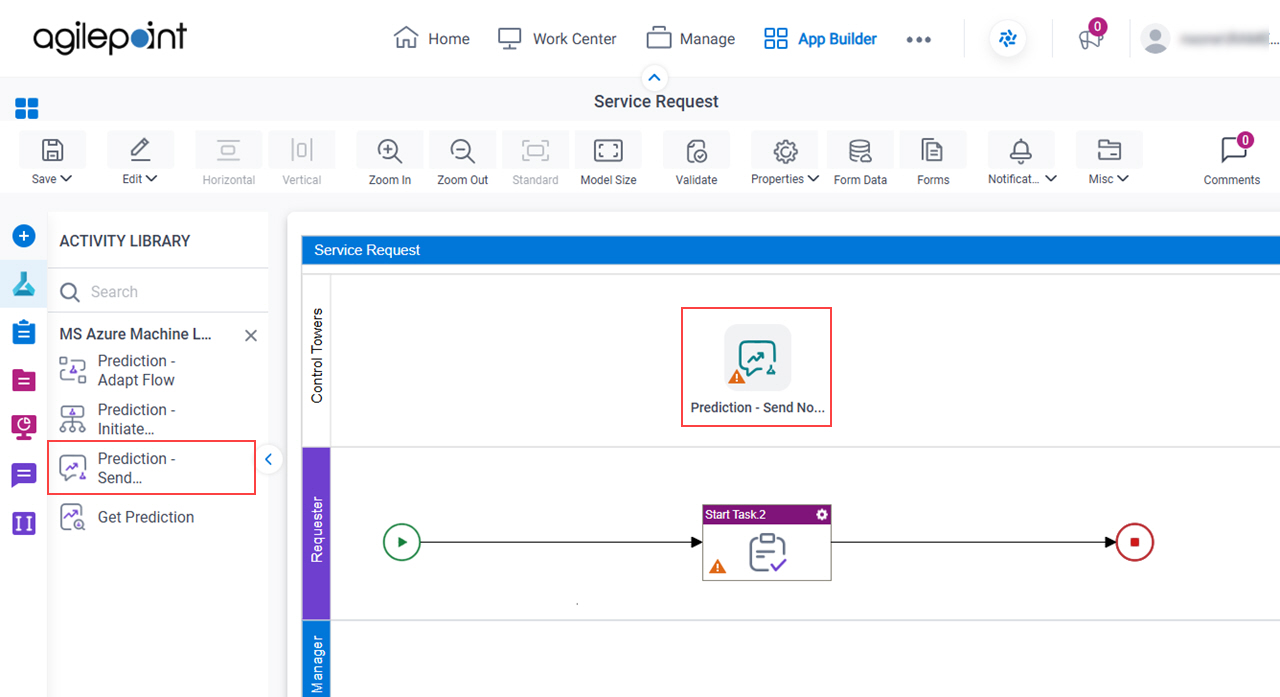Open the Save dropdown

point(52,160)
